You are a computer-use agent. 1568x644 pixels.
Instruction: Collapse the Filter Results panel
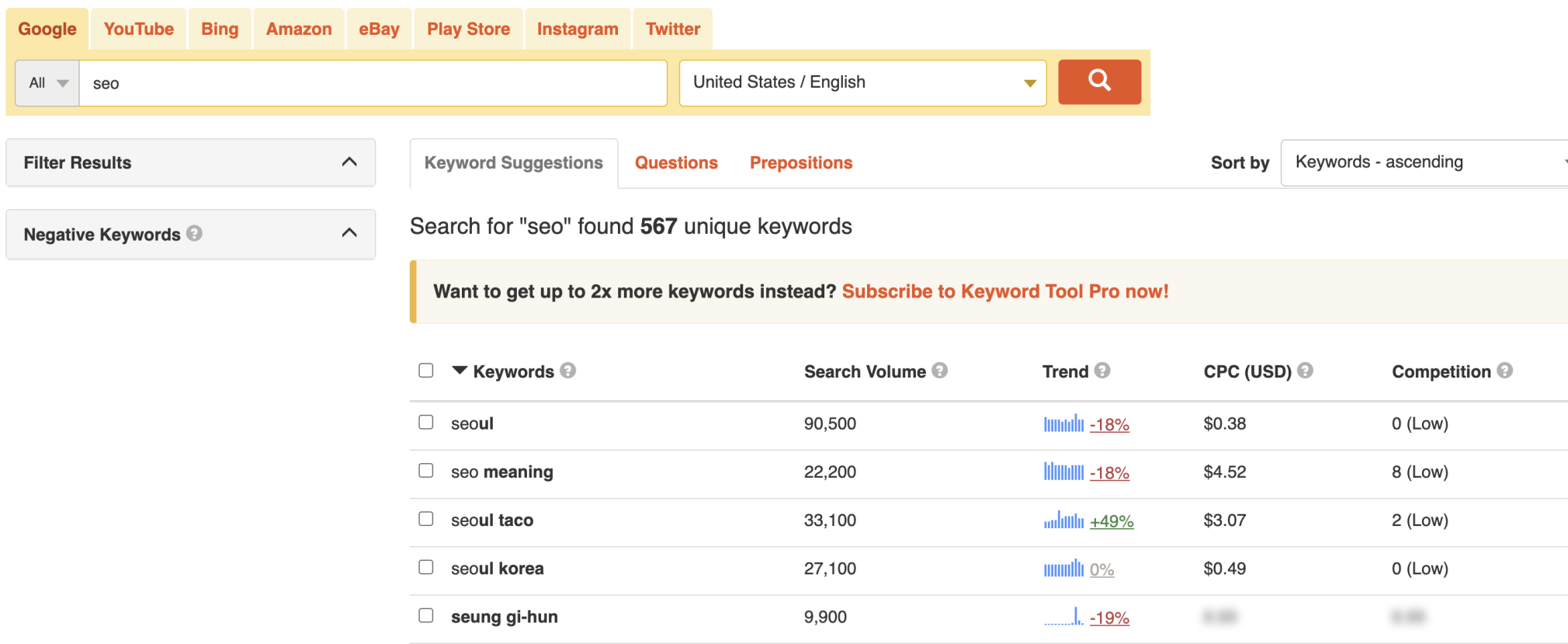[x=349, y=162]
